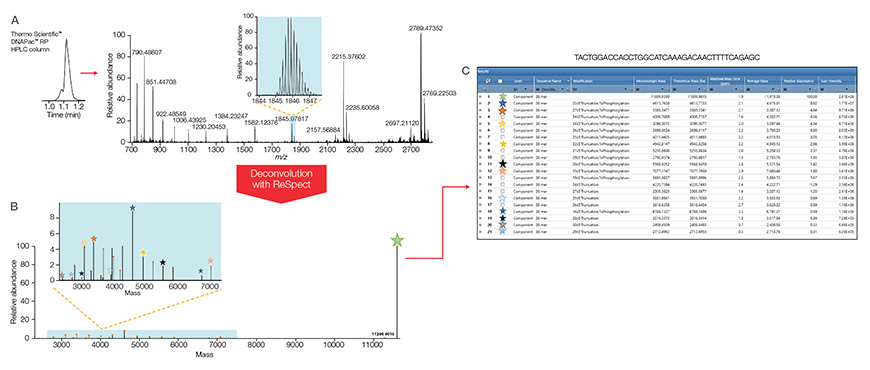870x370 pixels.
Task: Tick the checkbox for row 7
Action: tap(503, 137)
